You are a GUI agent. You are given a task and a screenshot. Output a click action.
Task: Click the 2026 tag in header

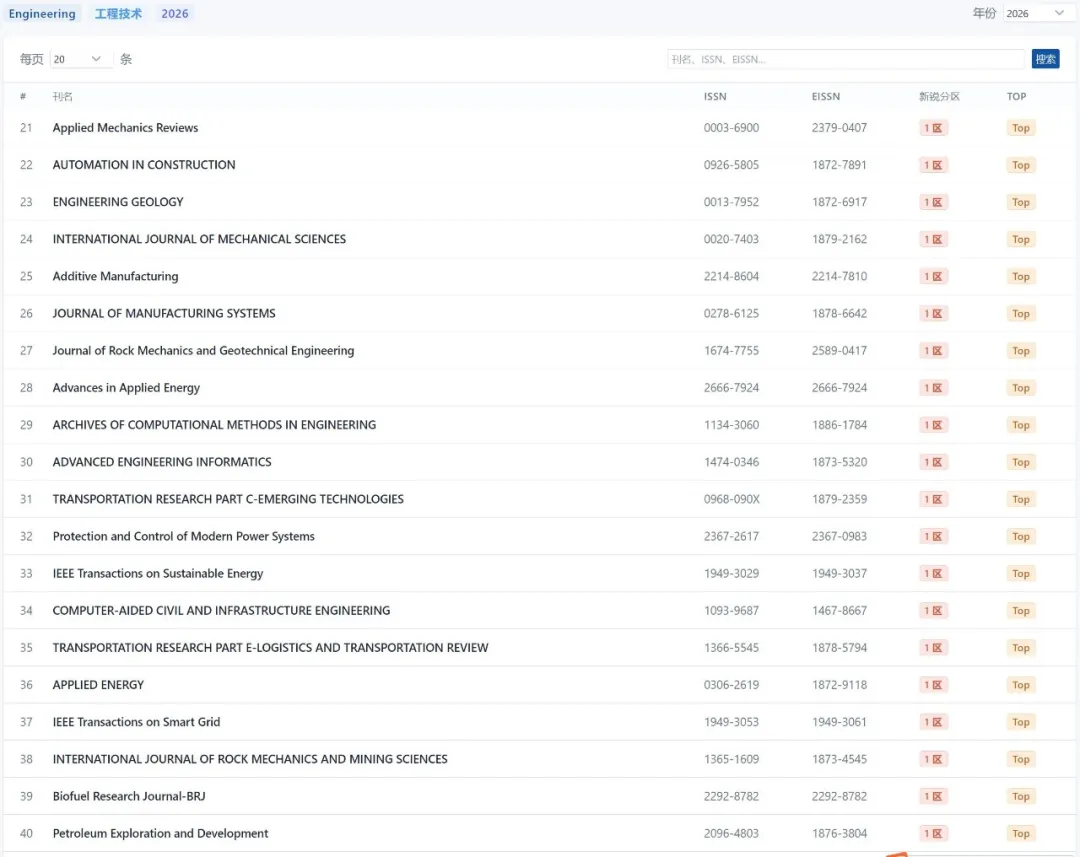point(175,14)
